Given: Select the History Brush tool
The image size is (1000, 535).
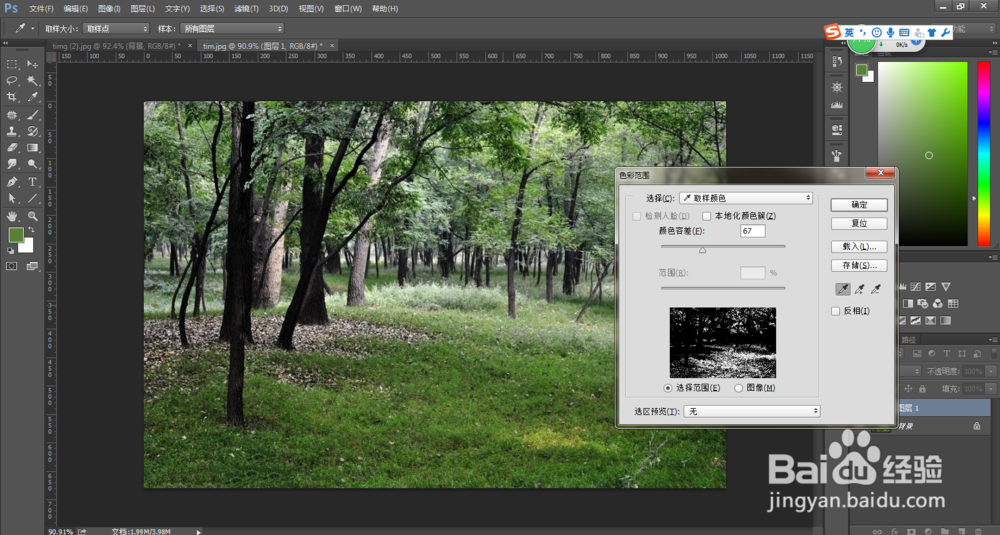Looking at the screenshot, I should [32, 131].
